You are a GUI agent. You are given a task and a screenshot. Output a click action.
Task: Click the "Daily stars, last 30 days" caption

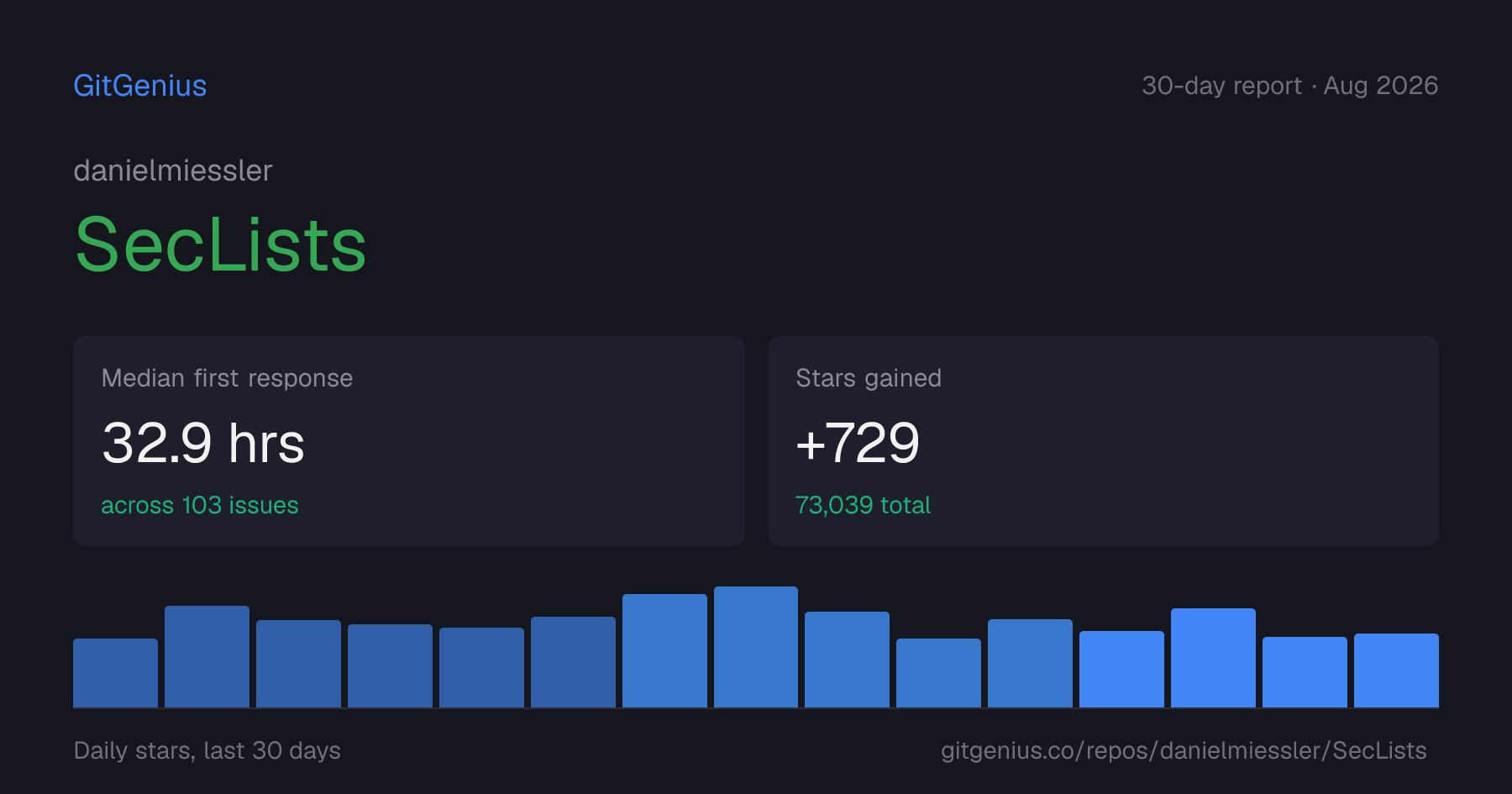coord(207,750)
